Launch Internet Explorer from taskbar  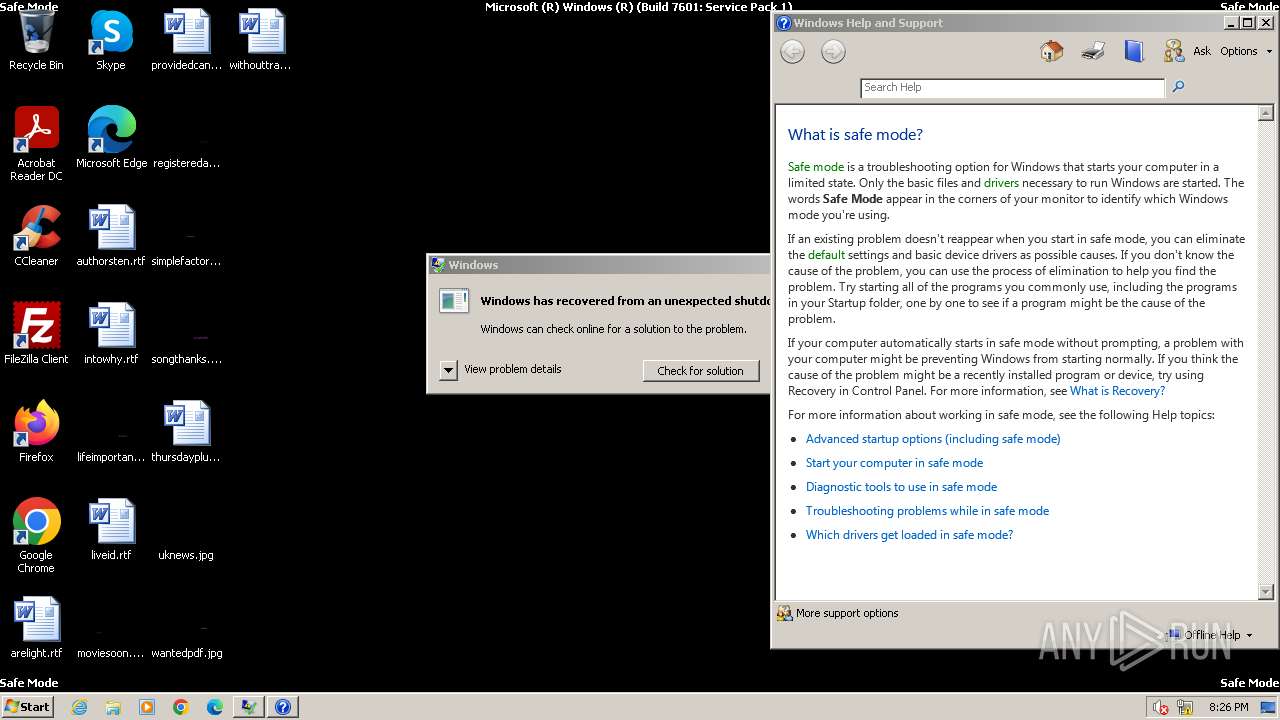[x=79, y=707]
